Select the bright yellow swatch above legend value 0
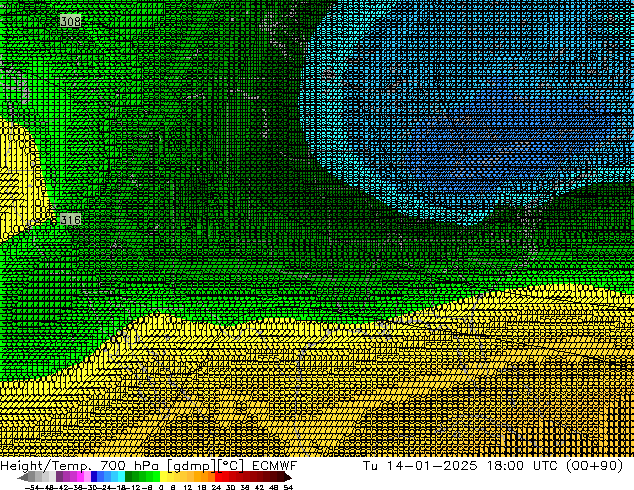Screen dimensions: 634x490 click(x=163, y=476)
